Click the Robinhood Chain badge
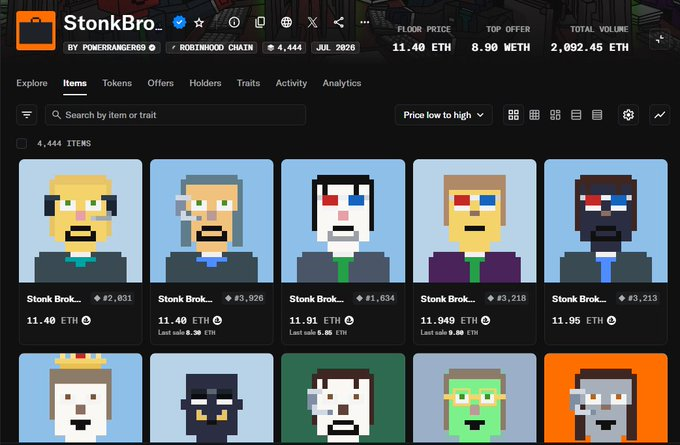Image resolution: width=680 pixels, height=445 pixels. click(x=212, y=48)
